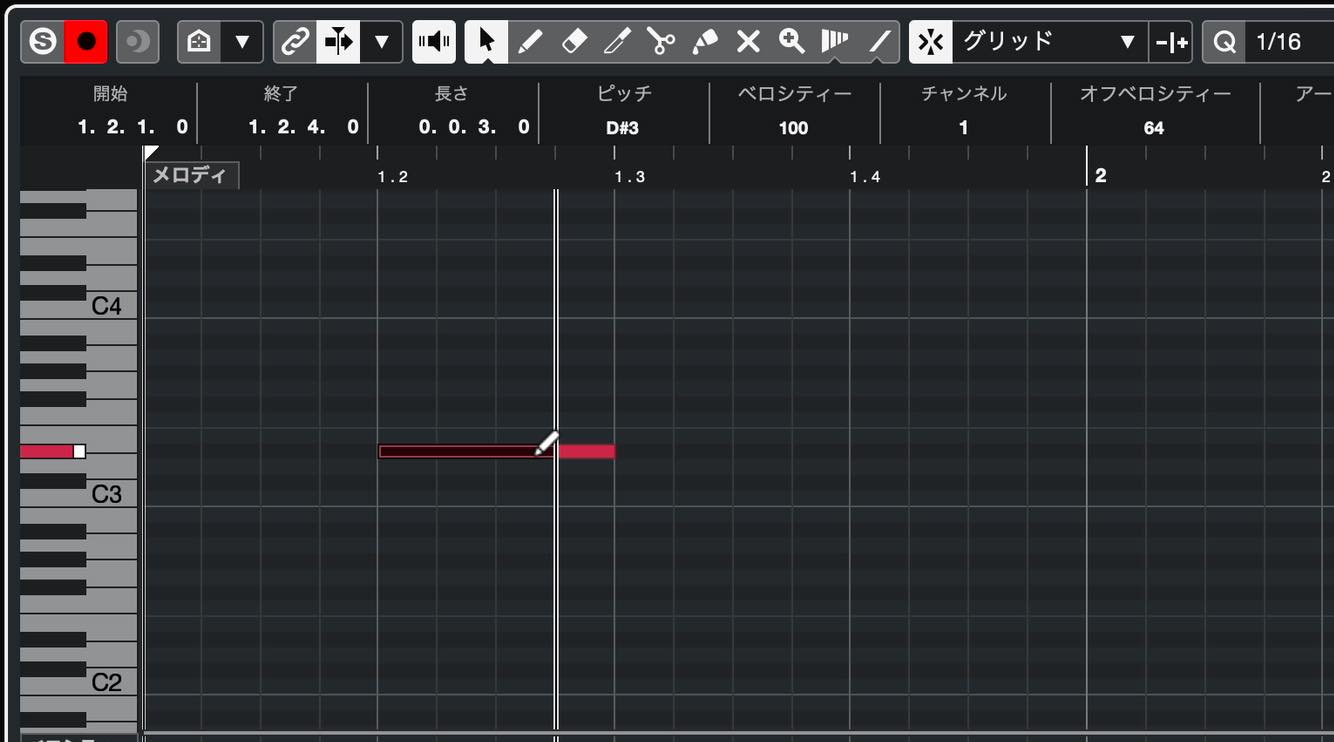Toggle Solo Editor button
1334x742 pixels.
(x=43, y=42)
